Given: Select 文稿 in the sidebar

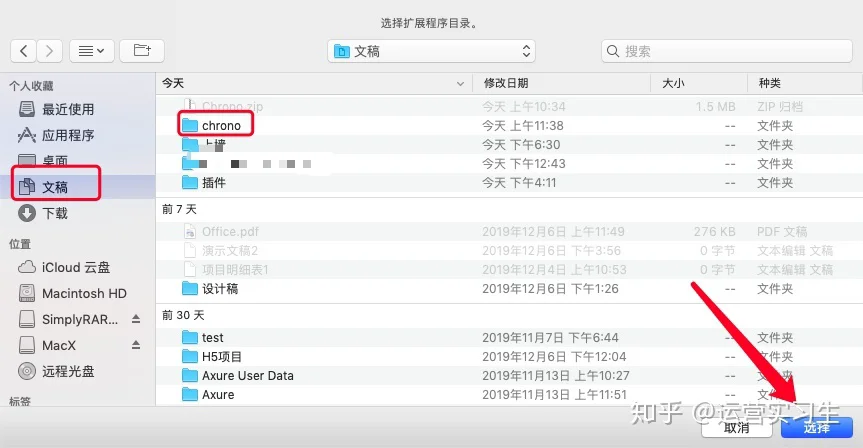Looking at the screenshot, I should [77, 187].
